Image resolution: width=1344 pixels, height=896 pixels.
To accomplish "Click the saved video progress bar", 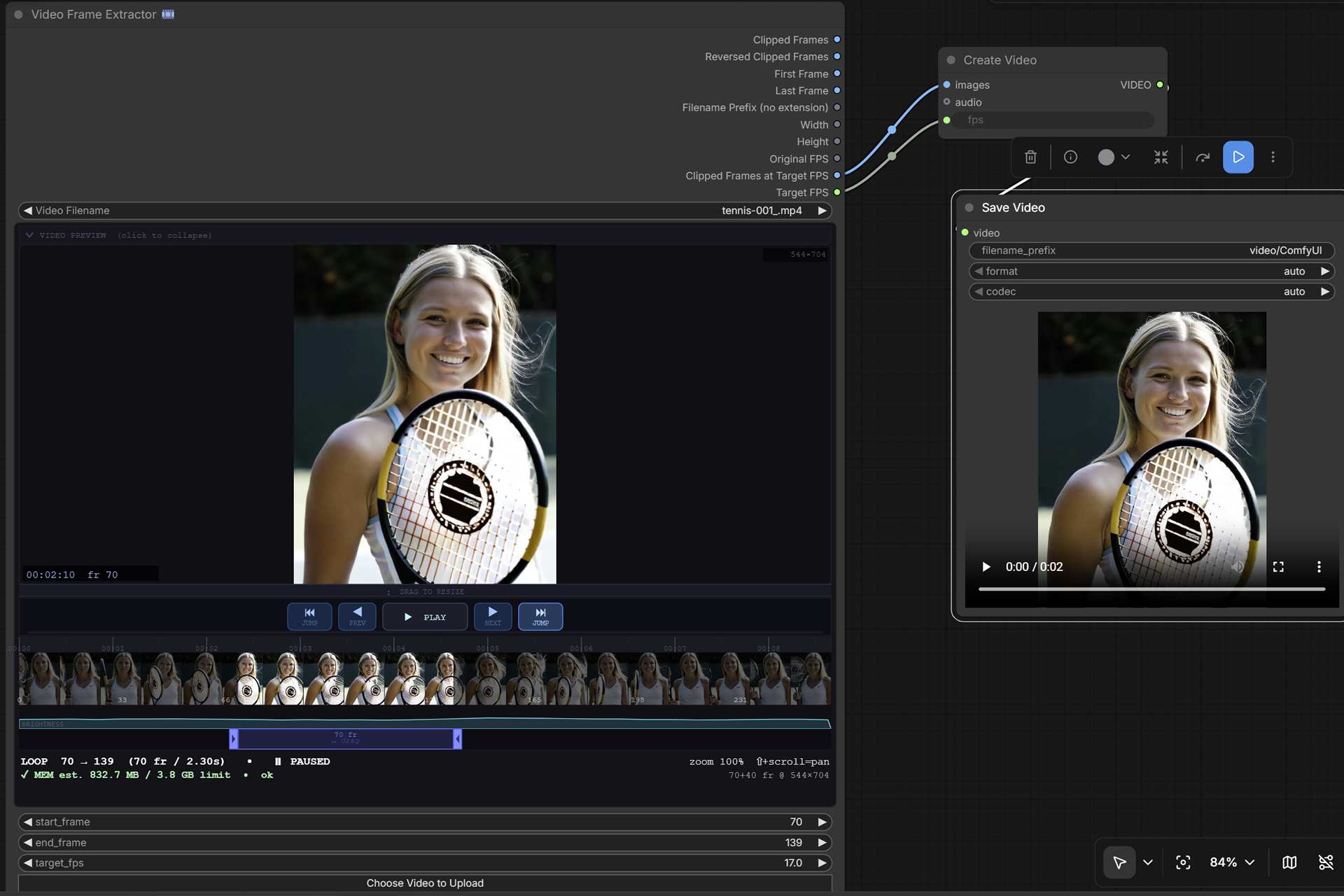I will (x=1151, y=589).
